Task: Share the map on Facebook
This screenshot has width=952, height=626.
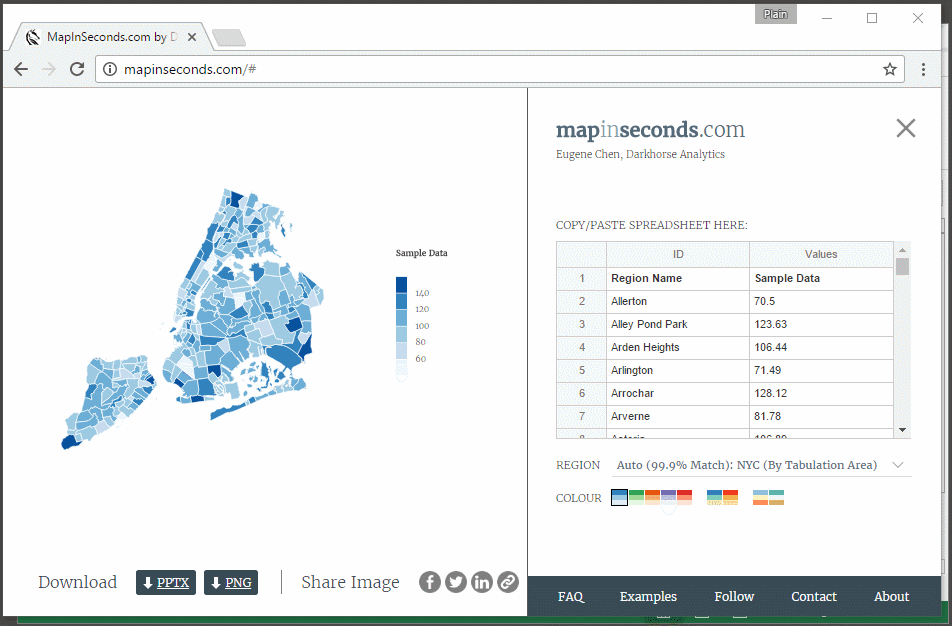Action: click(x=430, y=581)
